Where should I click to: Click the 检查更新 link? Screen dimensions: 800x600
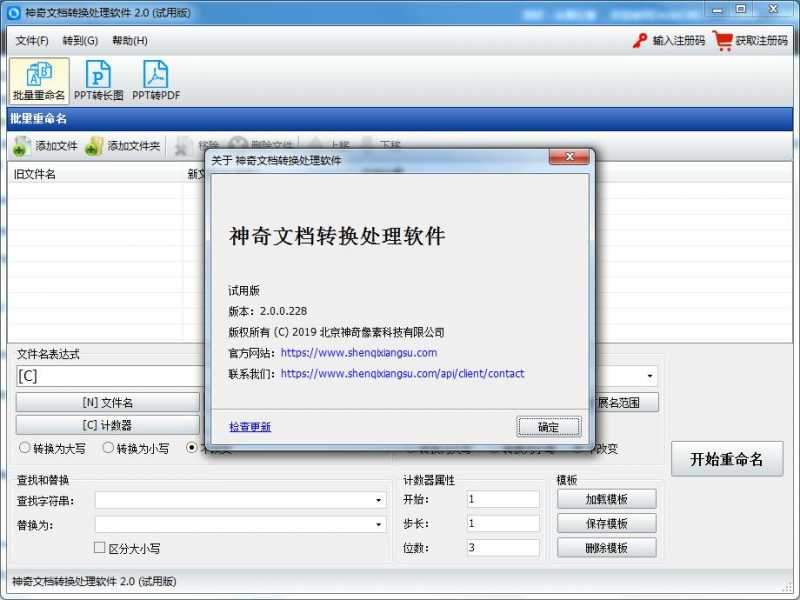pyautogui.click(x=250, y=426)
